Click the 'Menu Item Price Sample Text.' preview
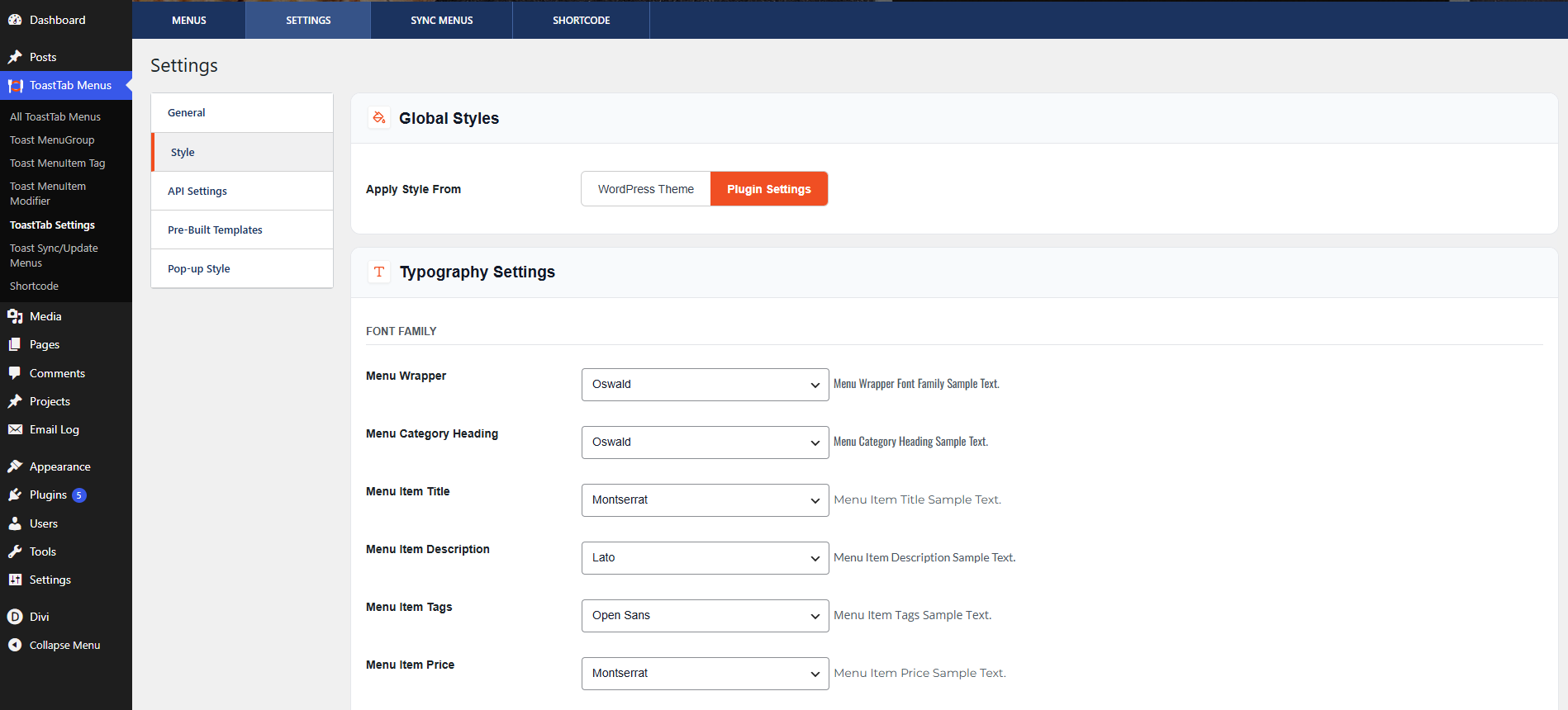Viewport: 1568px width, 710px height. [919, 673]
